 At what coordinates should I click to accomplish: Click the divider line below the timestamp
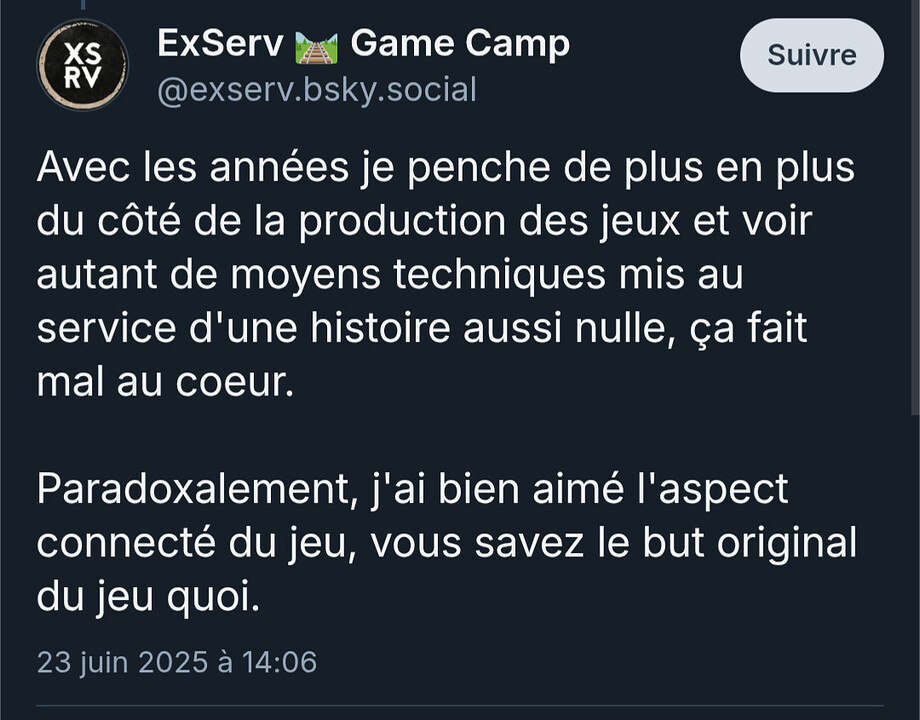[460, 705]
